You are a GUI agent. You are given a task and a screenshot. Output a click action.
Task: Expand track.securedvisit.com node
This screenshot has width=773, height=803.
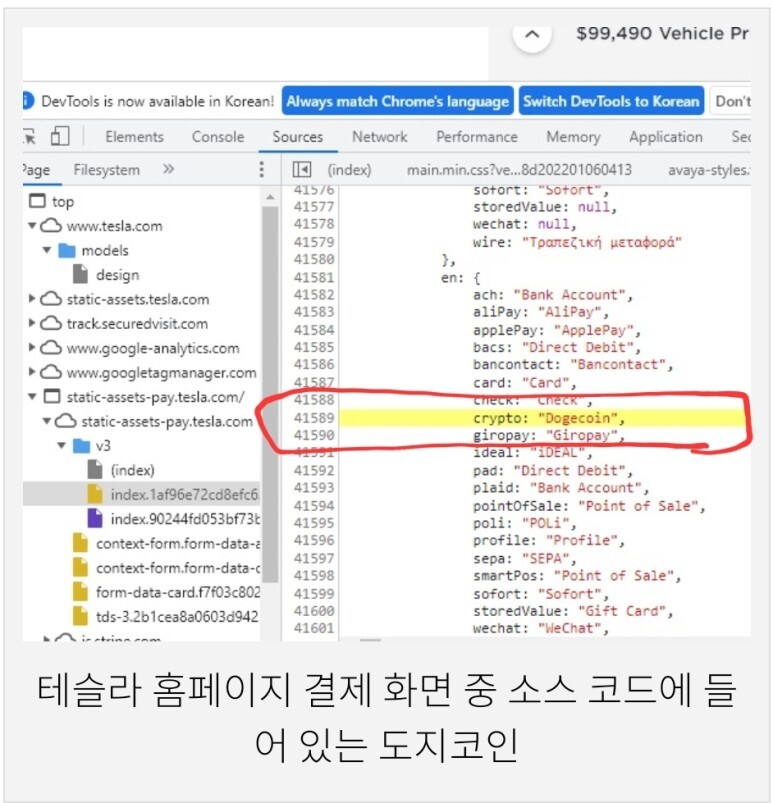point(32,323)
